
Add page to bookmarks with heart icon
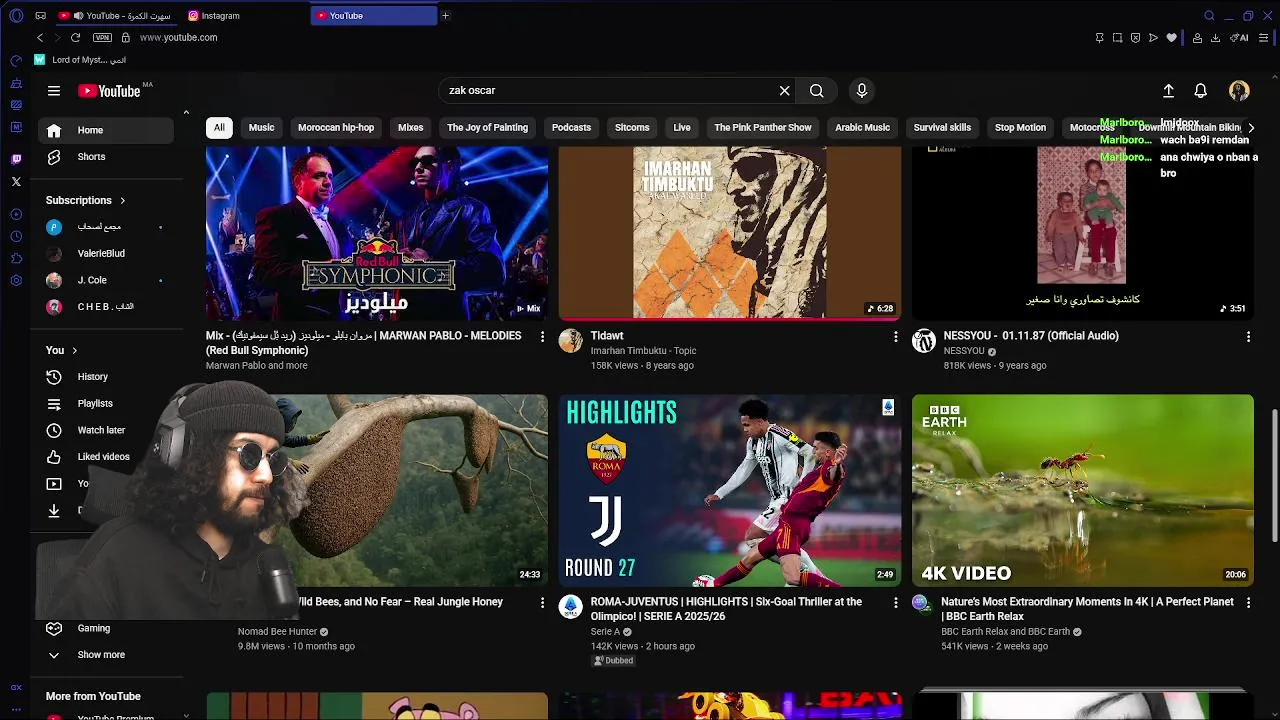[1171, 38]
